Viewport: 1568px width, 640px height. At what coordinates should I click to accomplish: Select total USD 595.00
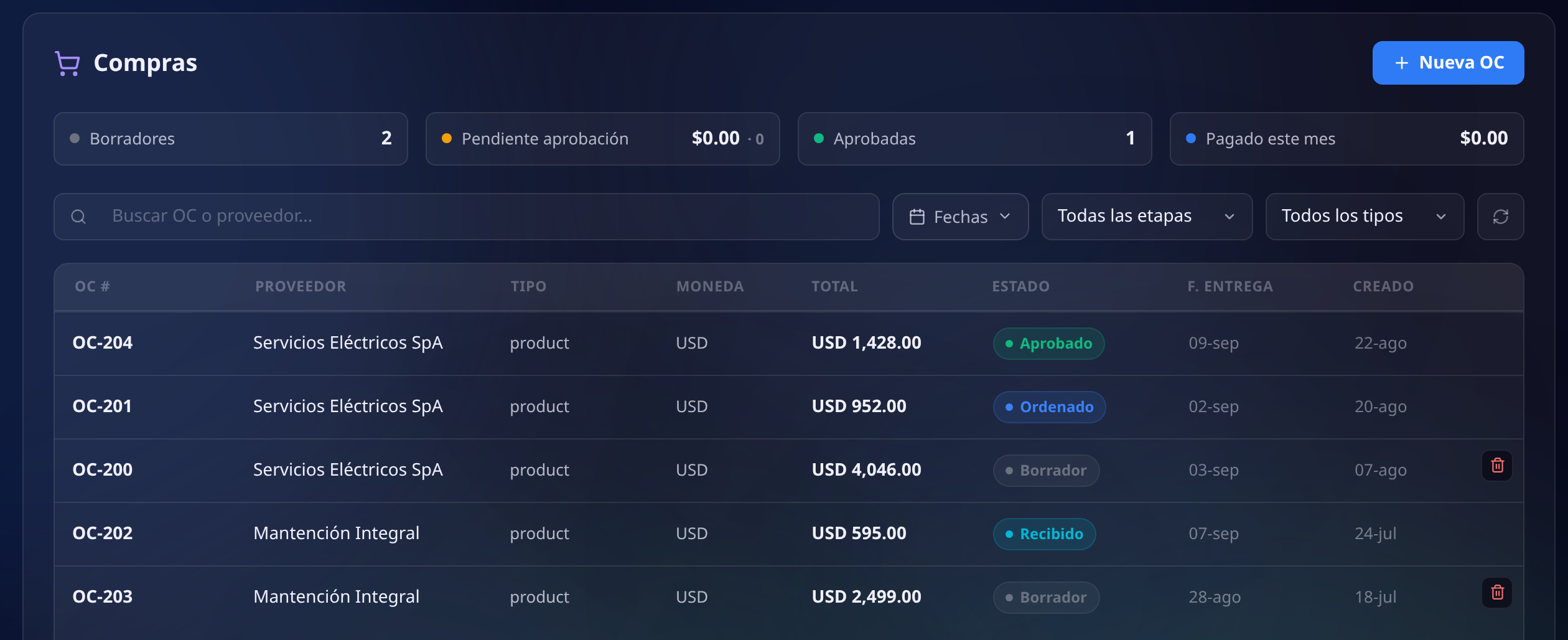(x=859, y=534)
